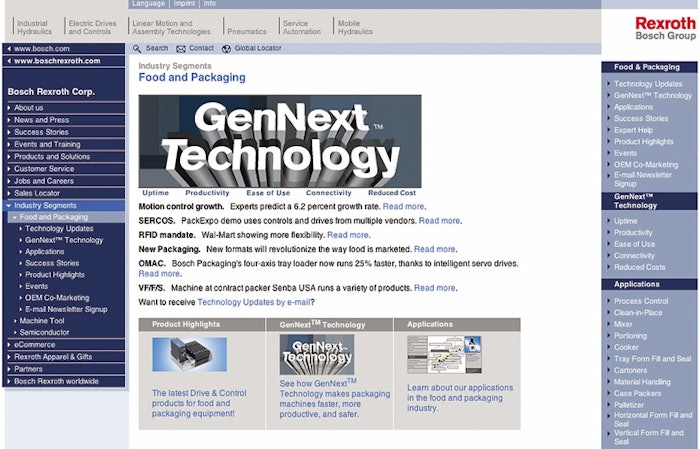
Task: Open Partners in left sidebar
Action: [x=28, y=369]
